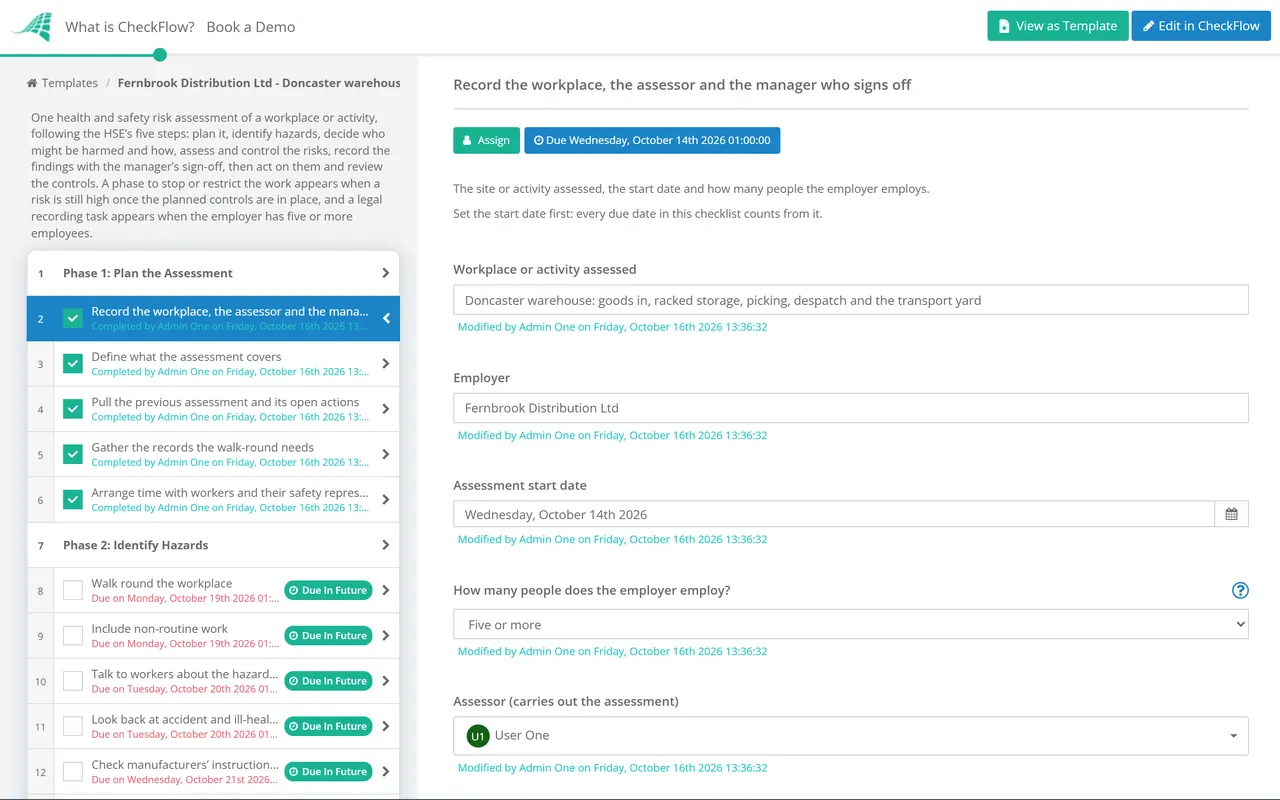This screenshot has height=800, width=1280.
Task: Click the Assign button
Action: (486, 140)
